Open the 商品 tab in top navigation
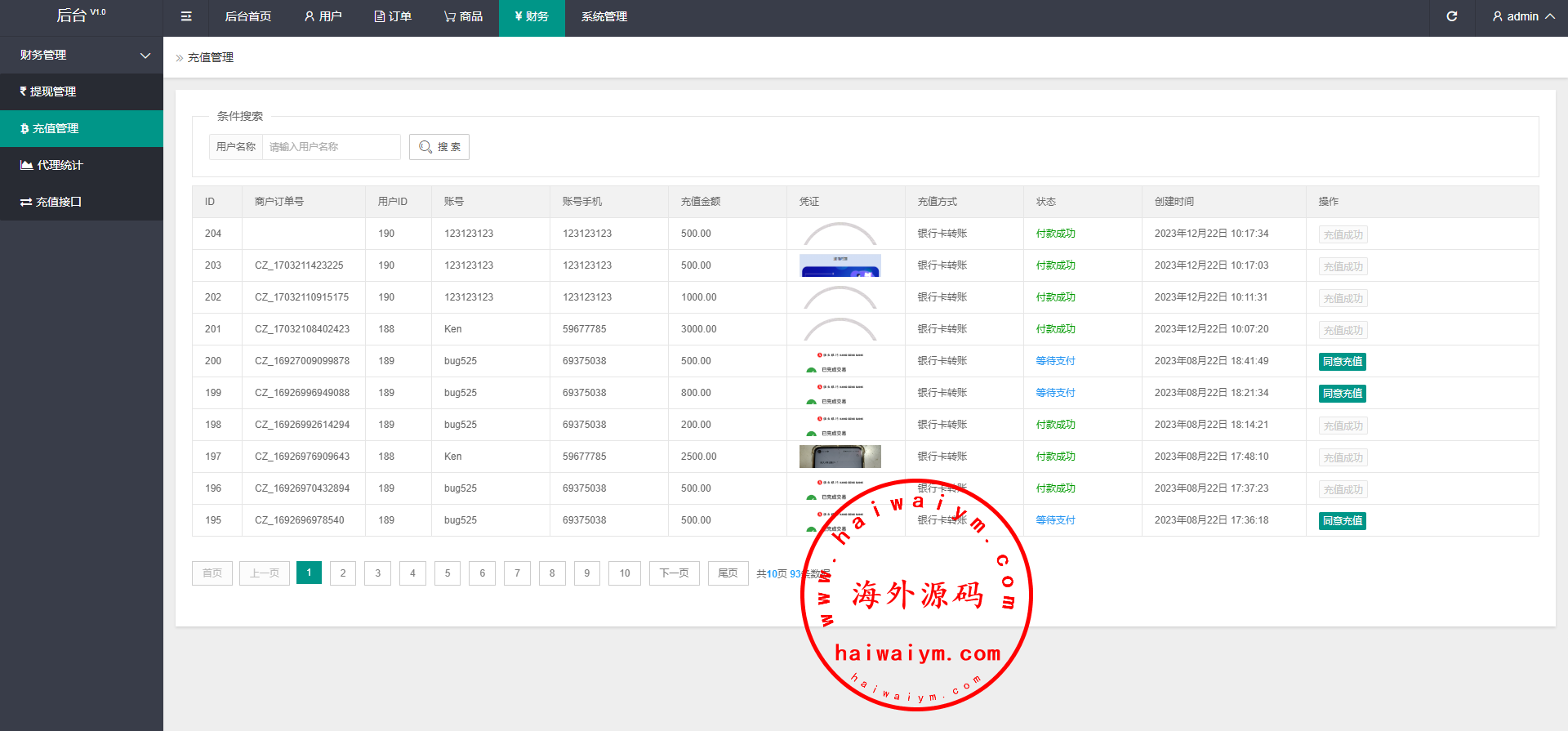The width and height of the screenshot is (1568, 731). [463, 16]
